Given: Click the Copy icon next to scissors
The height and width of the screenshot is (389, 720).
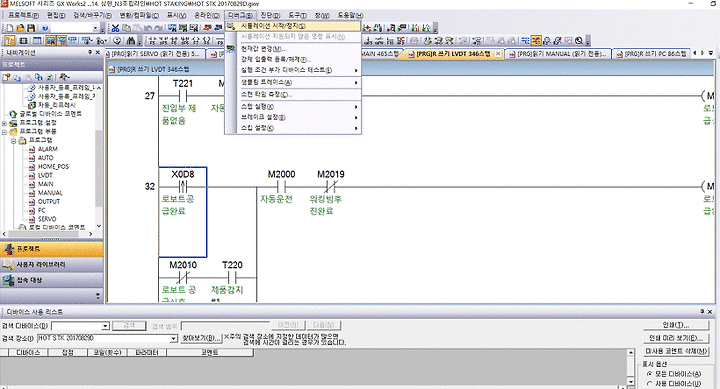Looking at the screenshot, I should point(127,28).
